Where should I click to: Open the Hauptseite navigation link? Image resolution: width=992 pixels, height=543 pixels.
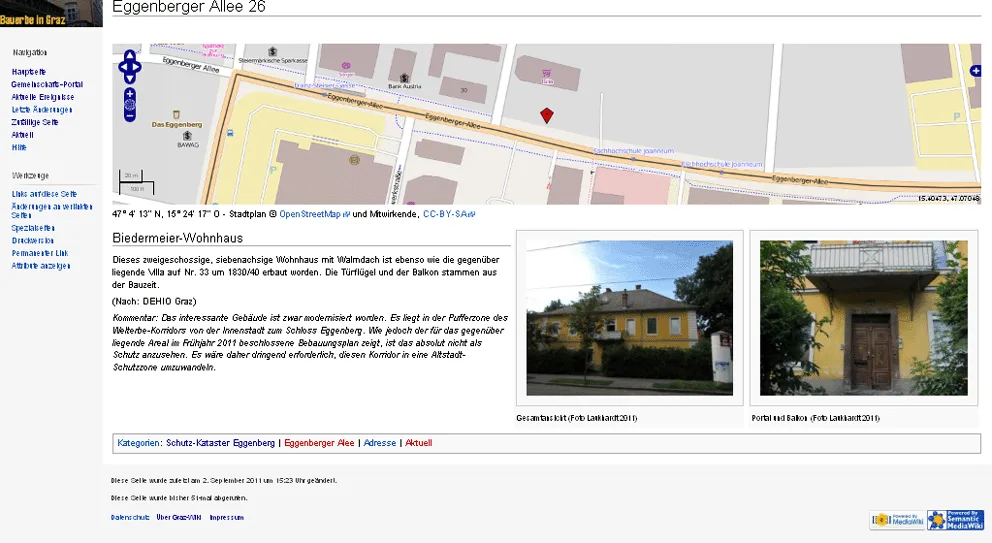[x=28, y=72]
